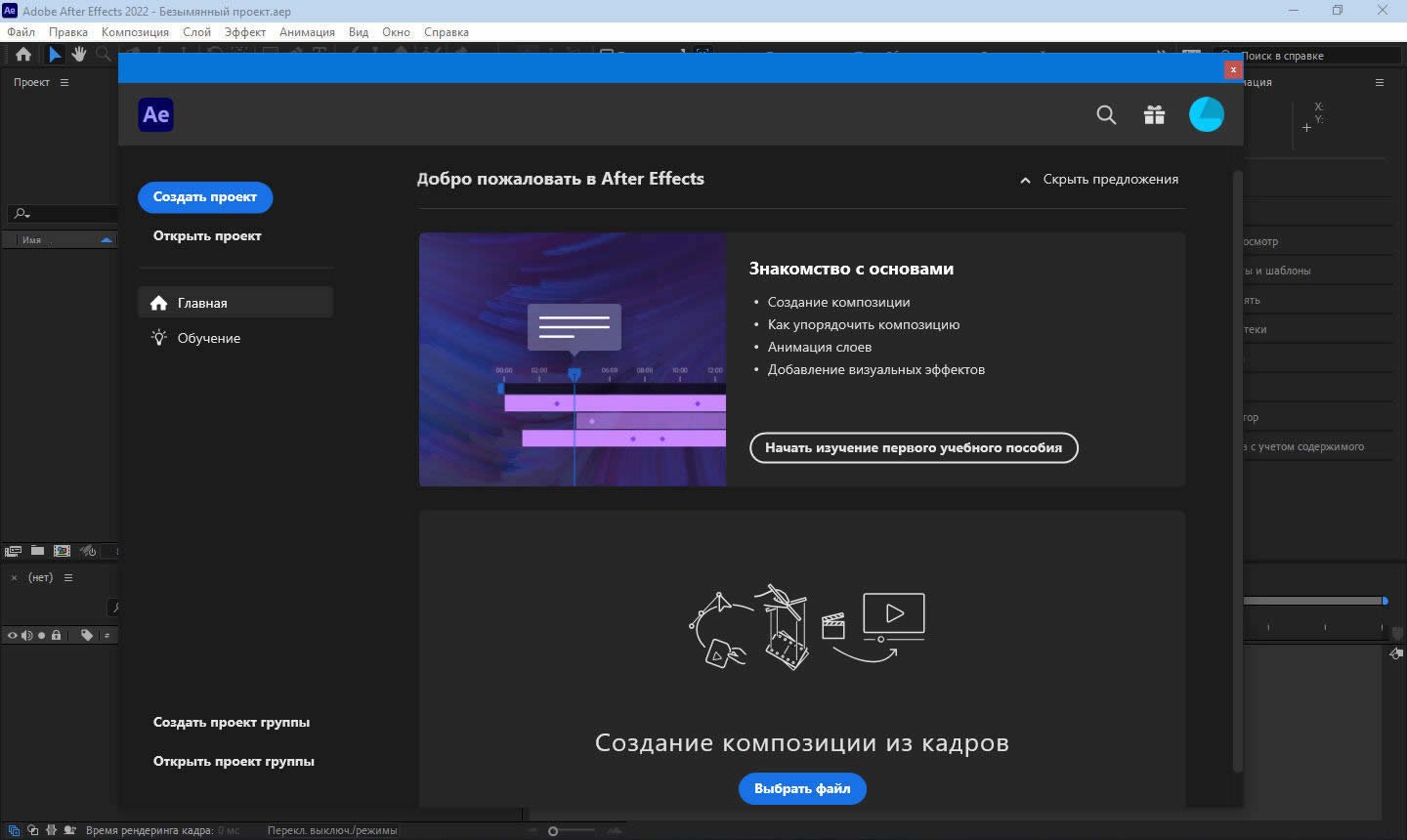Toggle the eye video visibility column
The image size is (1407, 840).
(x=13, y=636)
